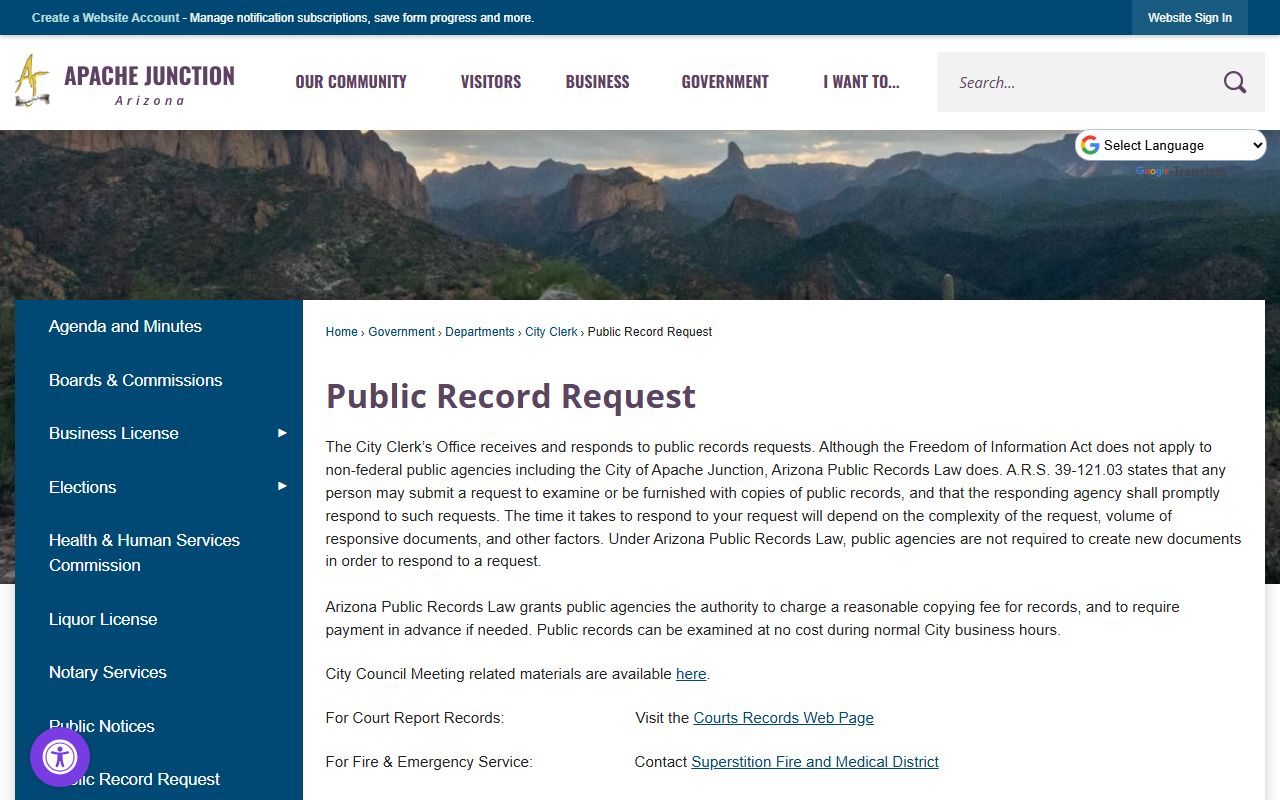Open Elections sidebar link
Screen dimensions: 1280x800
click(x=82, y=487)
